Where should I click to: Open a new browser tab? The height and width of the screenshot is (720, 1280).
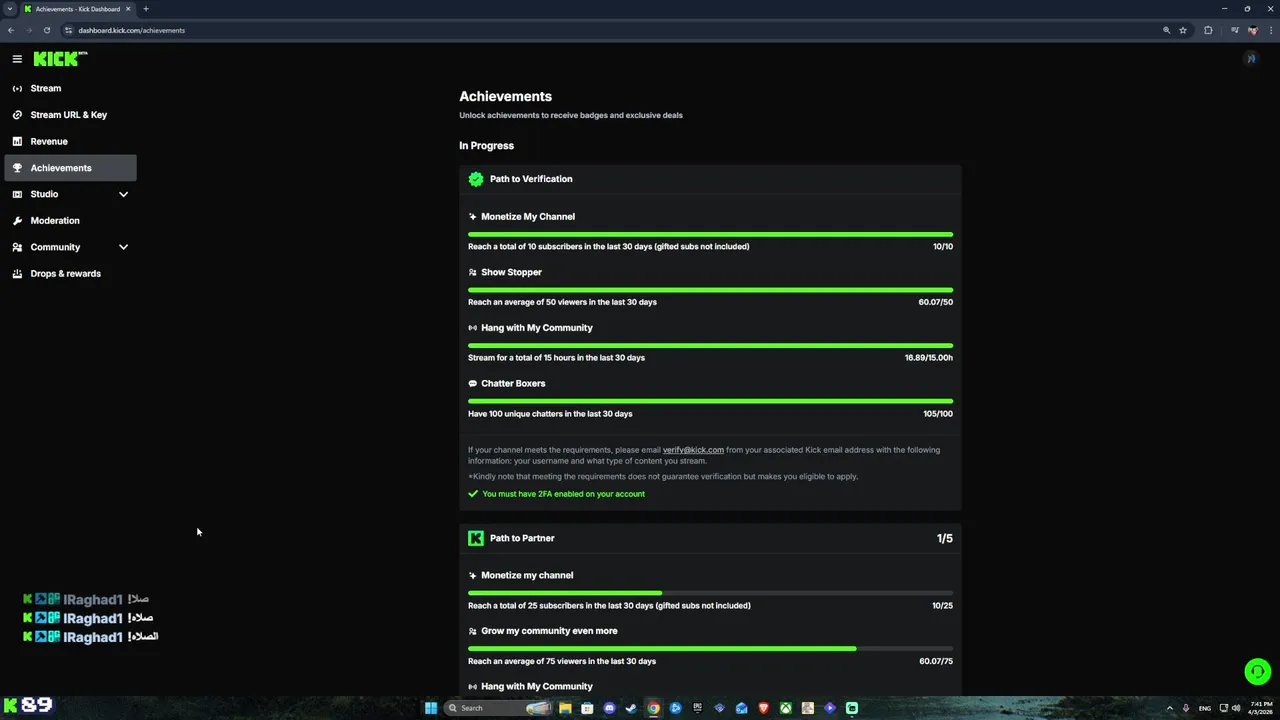[145, 9]
